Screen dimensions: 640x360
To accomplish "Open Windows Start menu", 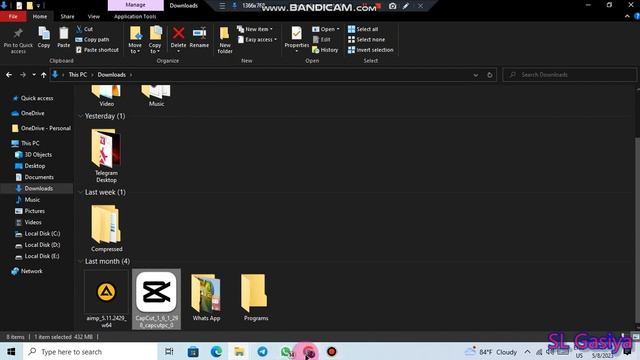I will 11,351.
